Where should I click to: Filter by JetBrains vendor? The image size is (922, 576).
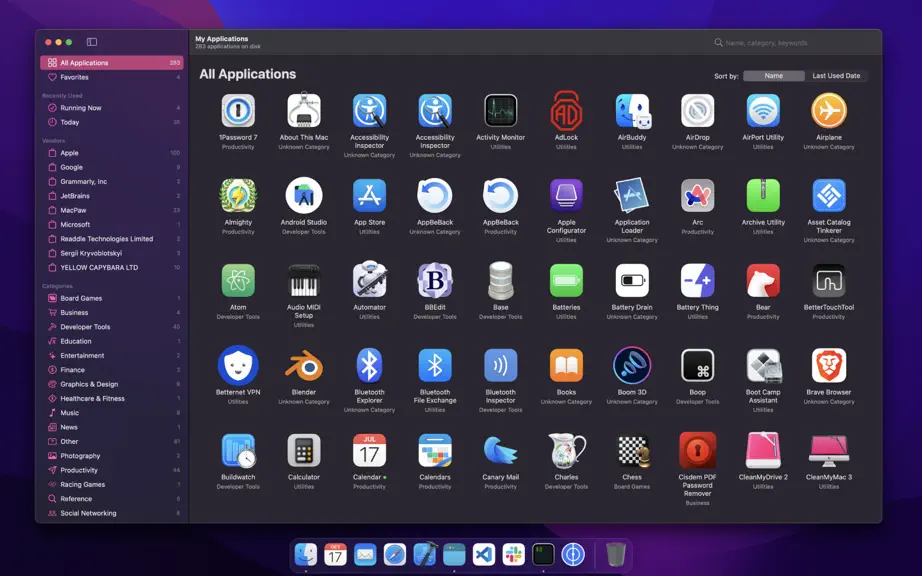(x=112, y=196)
